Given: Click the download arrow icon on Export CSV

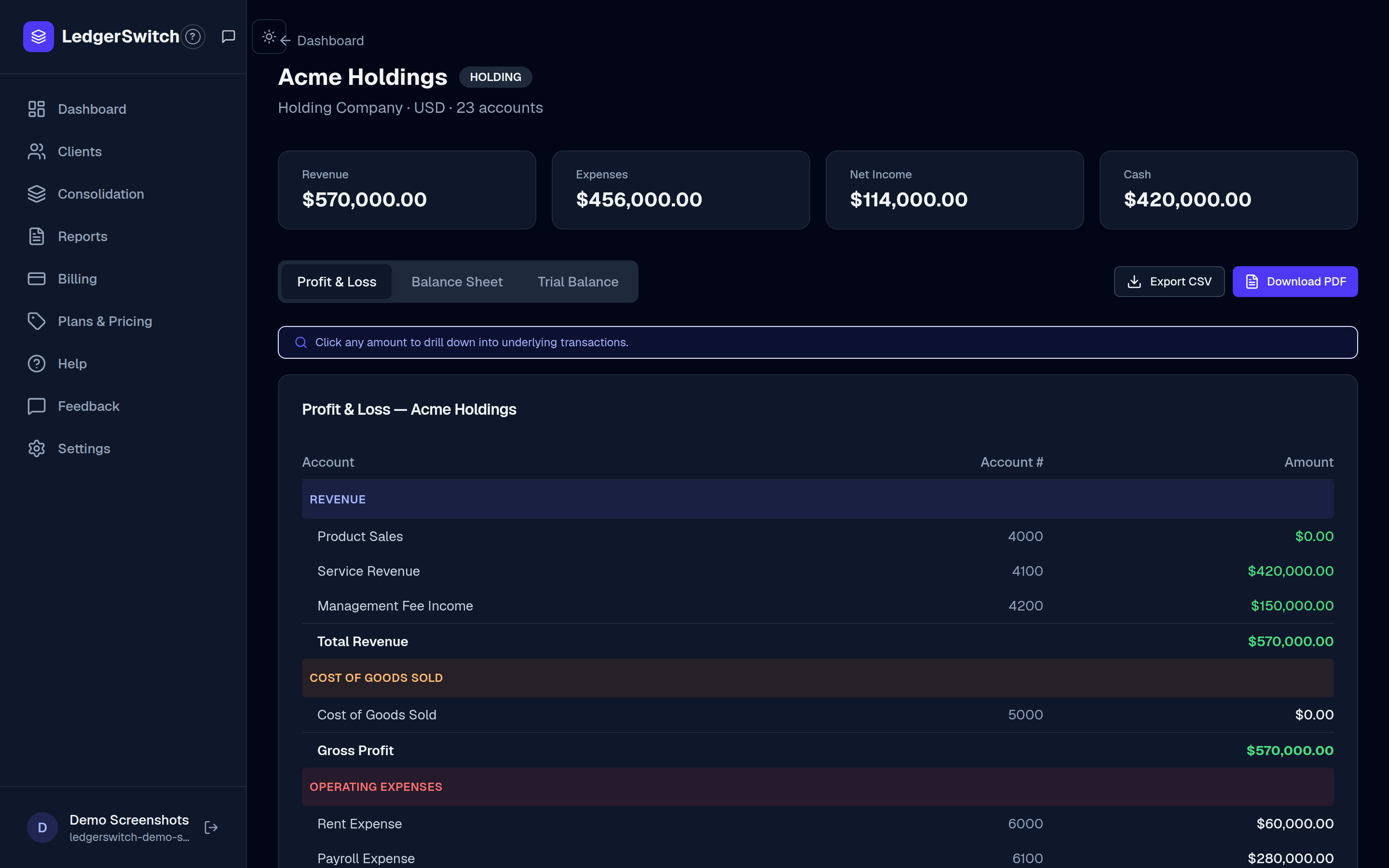Looking at the screenshot, I should 1134,282.
